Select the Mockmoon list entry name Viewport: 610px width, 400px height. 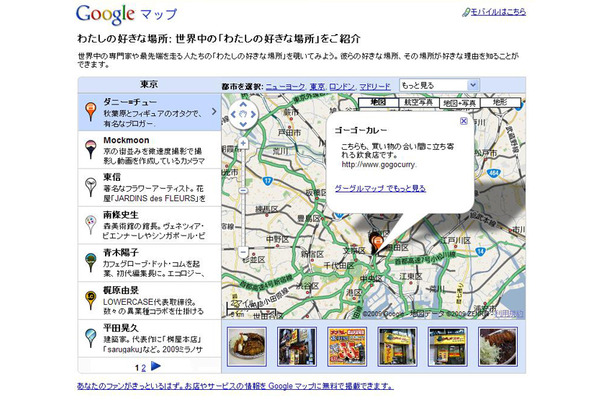[126, 140]
